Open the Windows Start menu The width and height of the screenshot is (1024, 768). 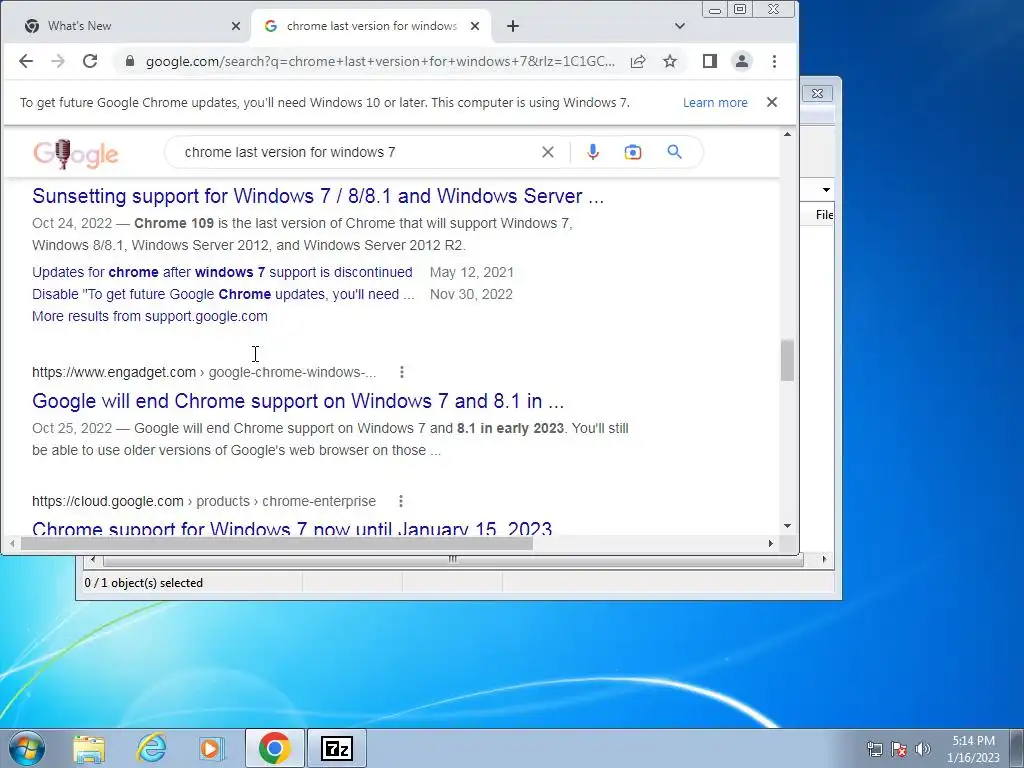click(26, 748)
